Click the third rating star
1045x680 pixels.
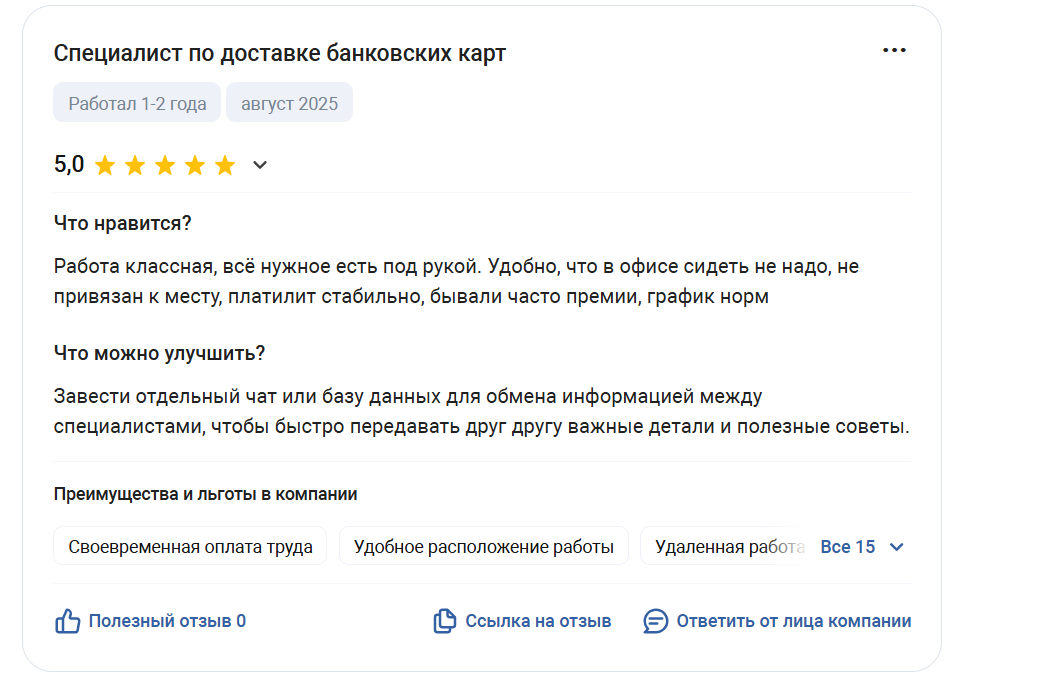(165, 165)
